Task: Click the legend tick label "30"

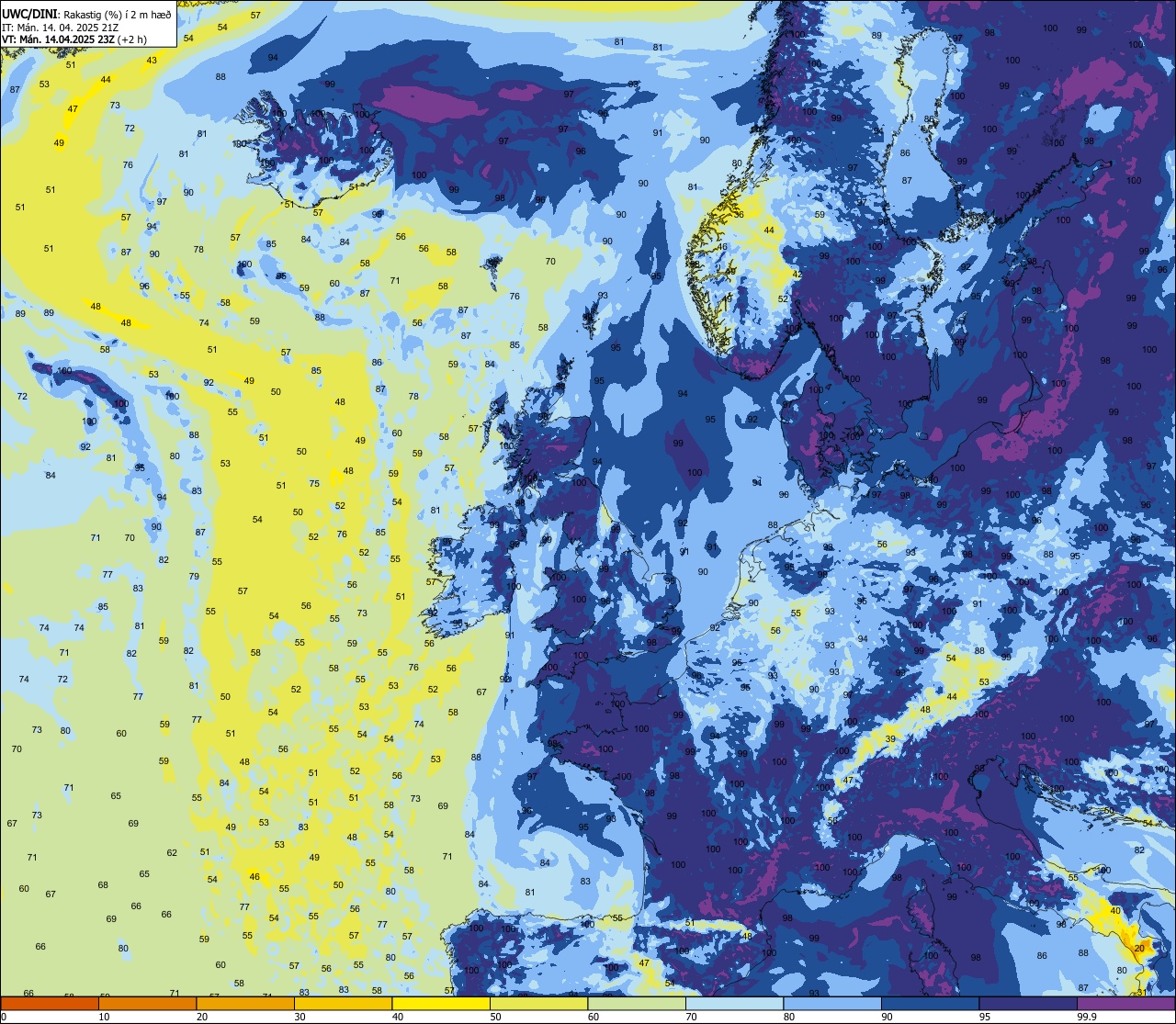Action: point(300,1017)
